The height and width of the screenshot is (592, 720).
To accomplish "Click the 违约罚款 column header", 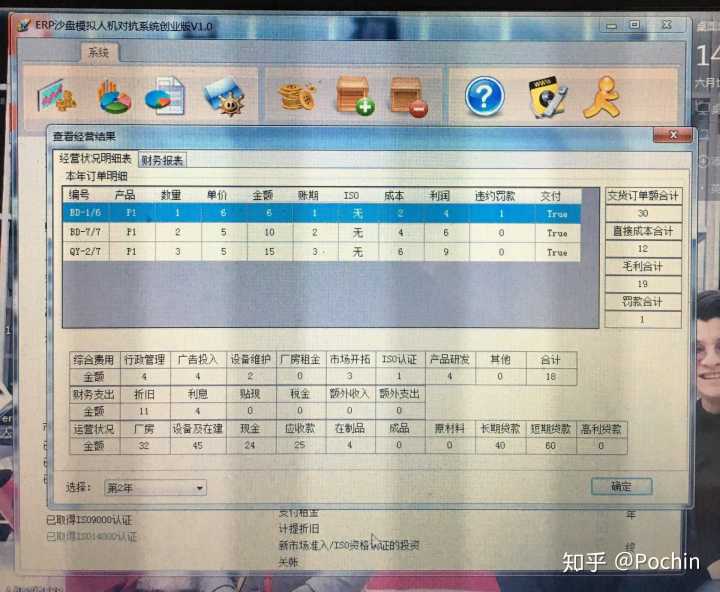I will [495, 196].
